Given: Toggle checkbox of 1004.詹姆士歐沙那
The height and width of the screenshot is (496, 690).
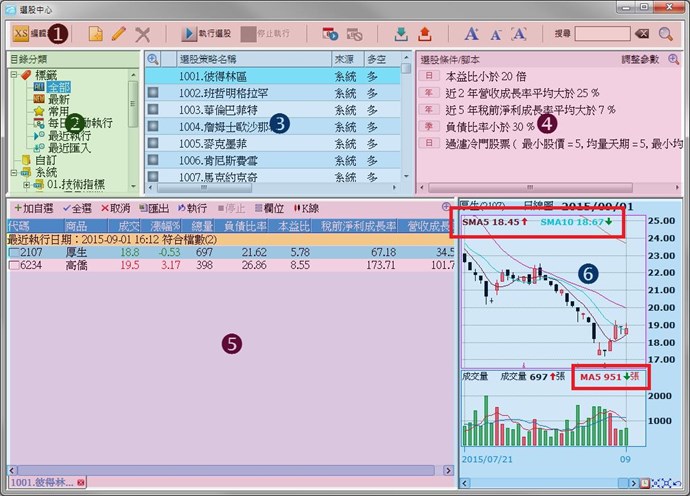Looking at the screenshot, I should click(153, 126).
